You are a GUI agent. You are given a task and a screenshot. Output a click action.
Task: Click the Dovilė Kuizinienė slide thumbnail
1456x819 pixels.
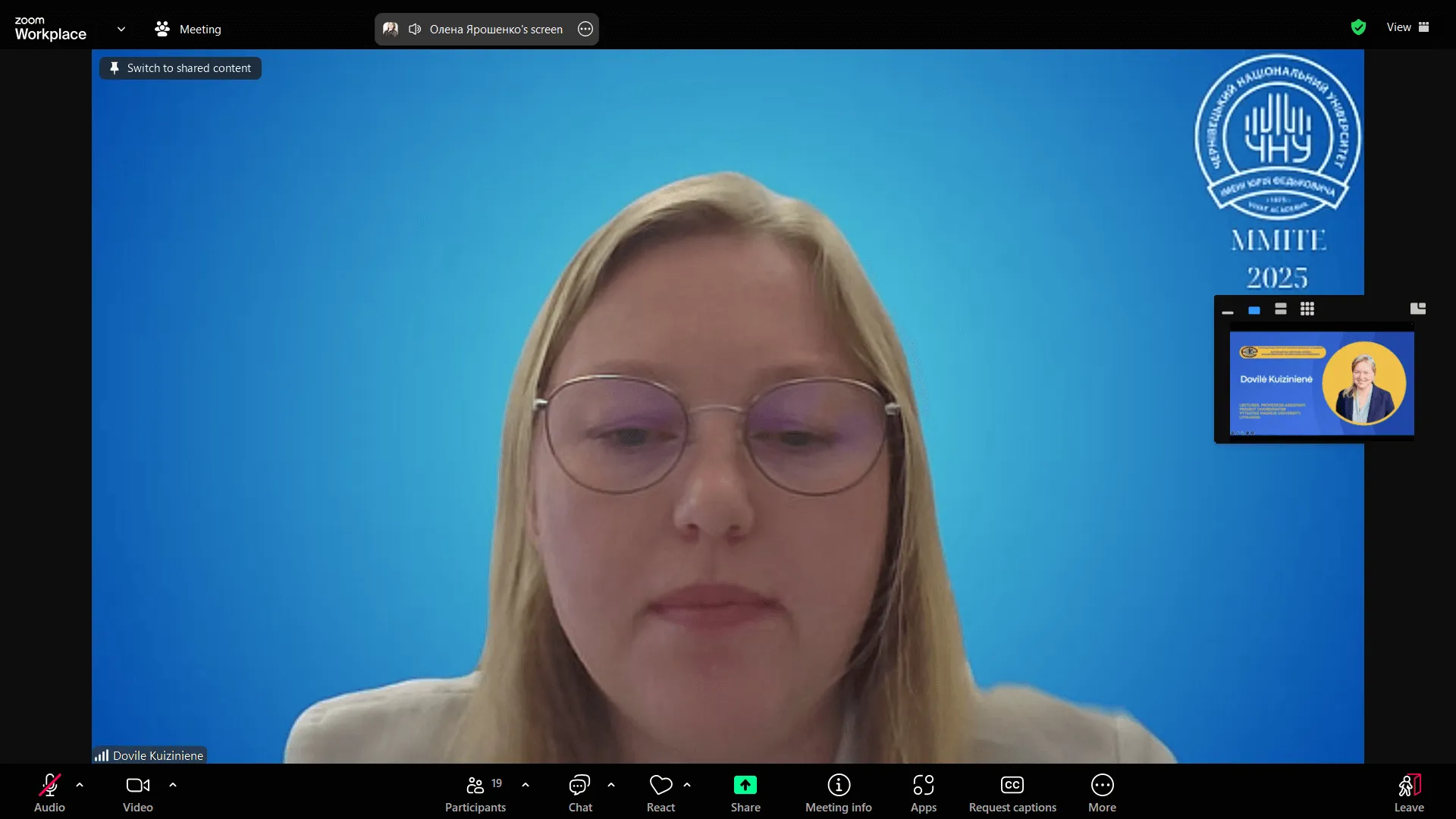tap(1322, 383)
